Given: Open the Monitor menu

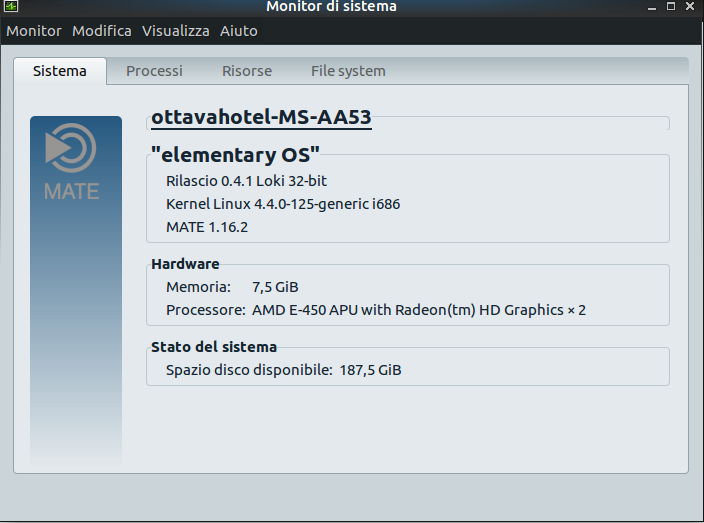Looking at the screenshot, I should pyautogui.click(x=34, y=31).
